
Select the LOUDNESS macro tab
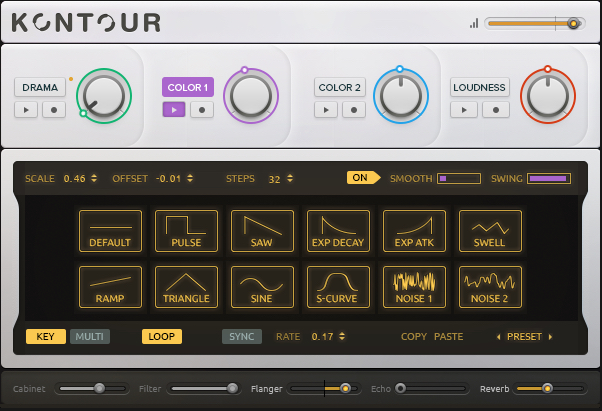[x=480, y=87]
